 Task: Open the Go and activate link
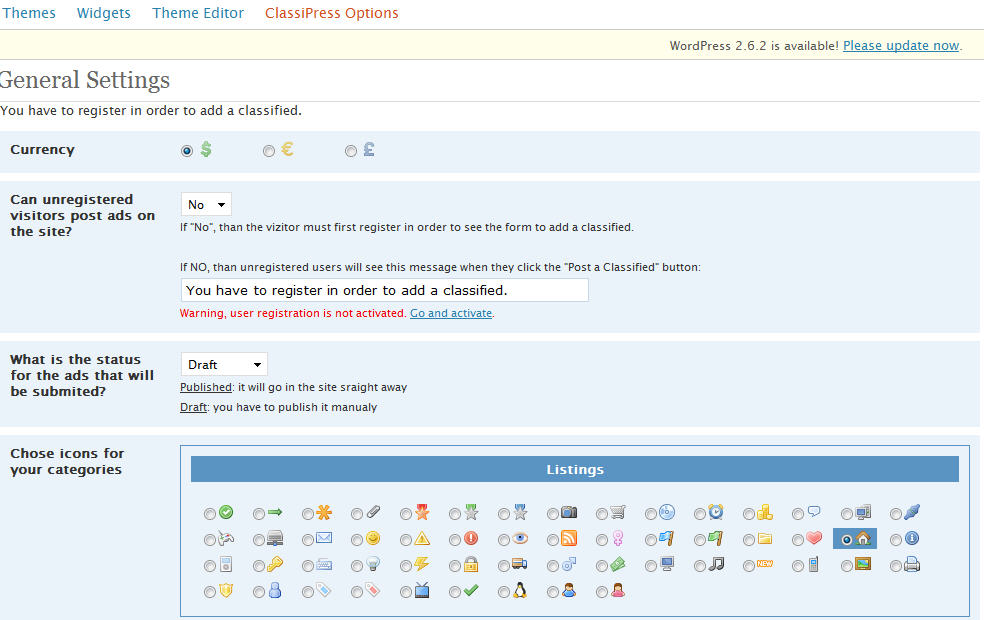[451, 313]
